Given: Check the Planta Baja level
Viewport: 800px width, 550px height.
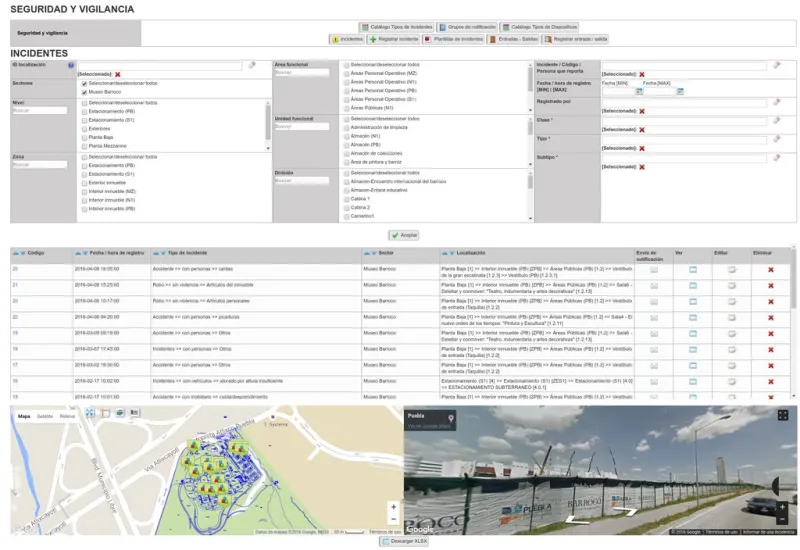Looking at the screenshot, I should click(85, 138).
